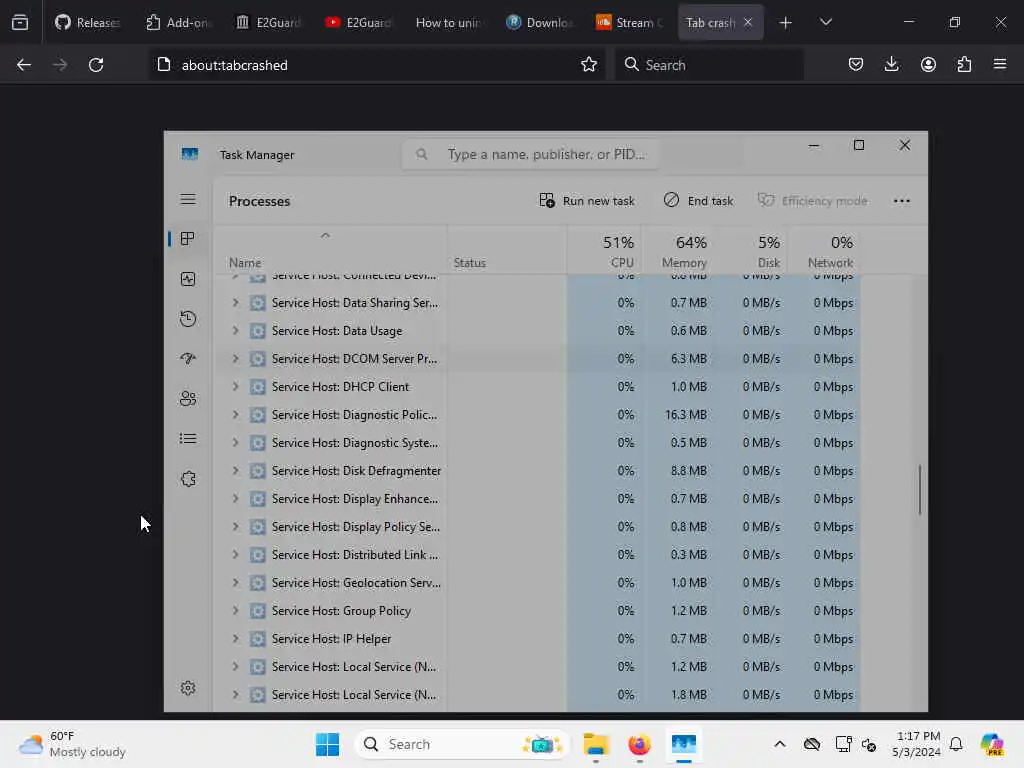
Task: Click the 8.8 MB memory value
Action: pyautogui.click(x=688, y=471)
